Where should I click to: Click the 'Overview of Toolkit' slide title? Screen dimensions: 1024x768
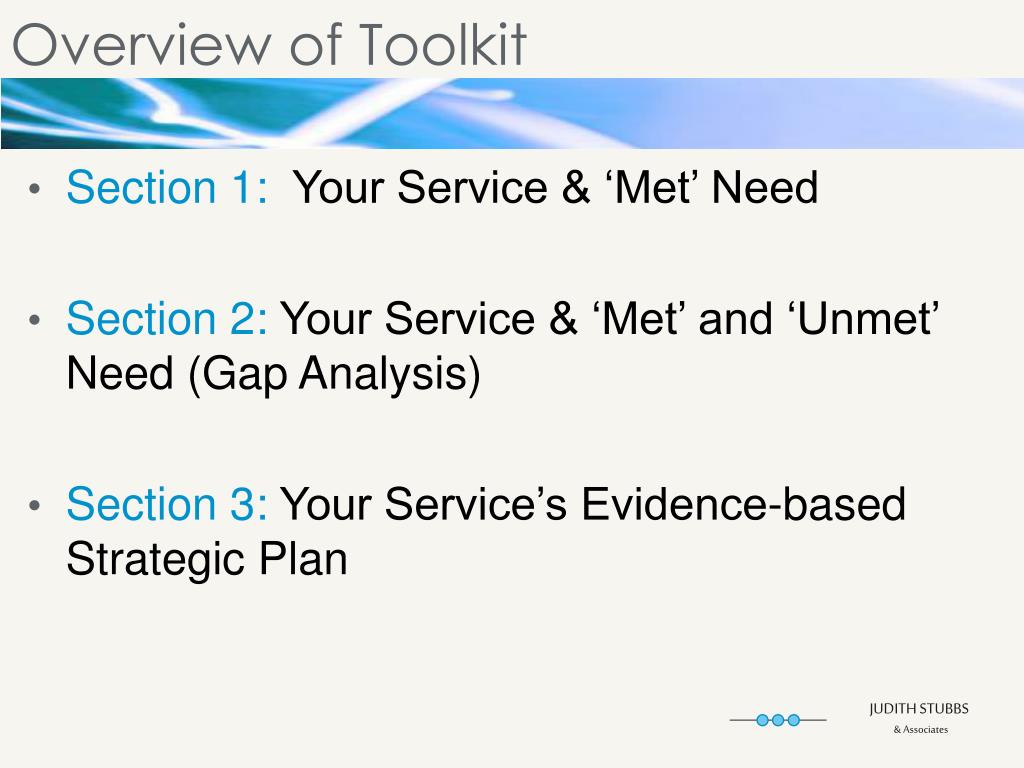[x=268, y=44]
